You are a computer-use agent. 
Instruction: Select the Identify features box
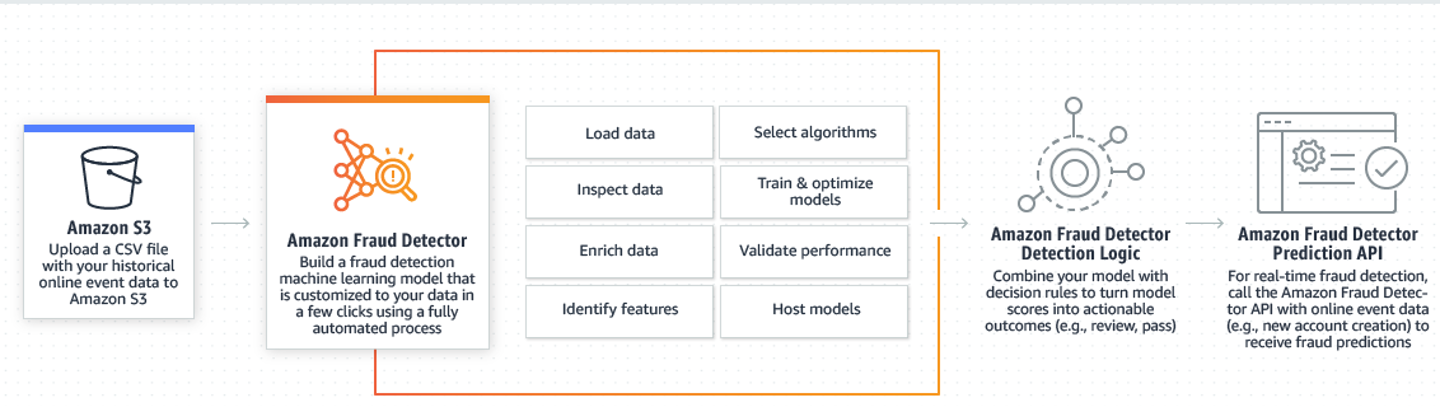[x=620, y=309]
